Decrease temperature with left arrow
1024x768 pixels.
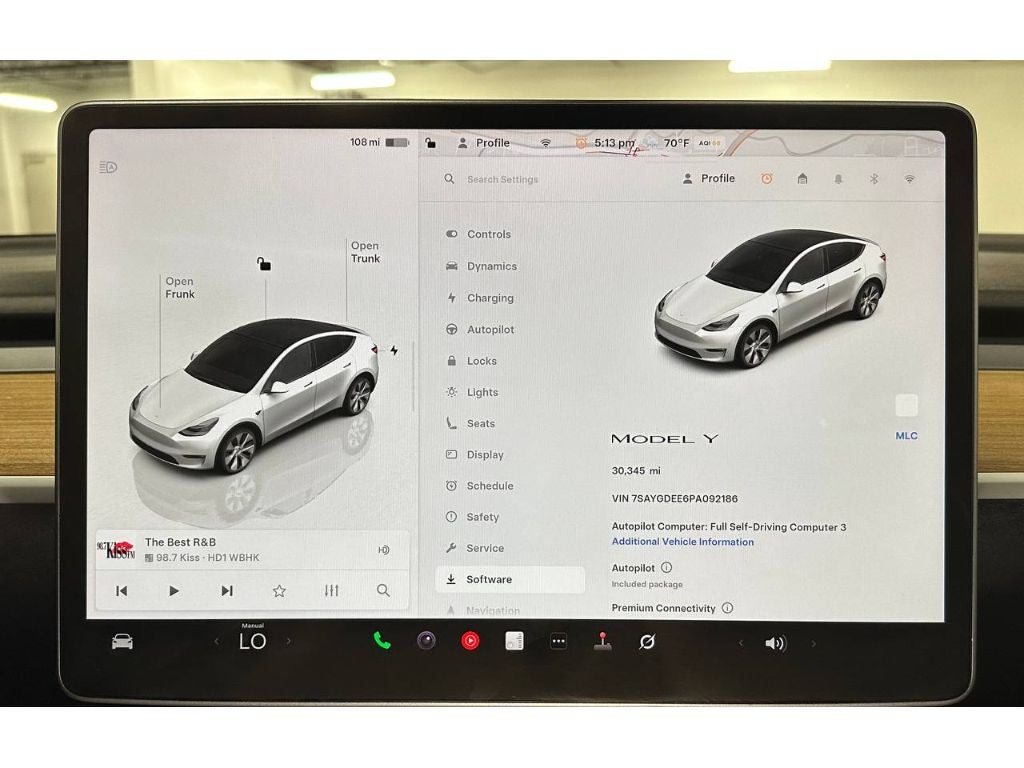pyautogui.click(x=217, y=642)
